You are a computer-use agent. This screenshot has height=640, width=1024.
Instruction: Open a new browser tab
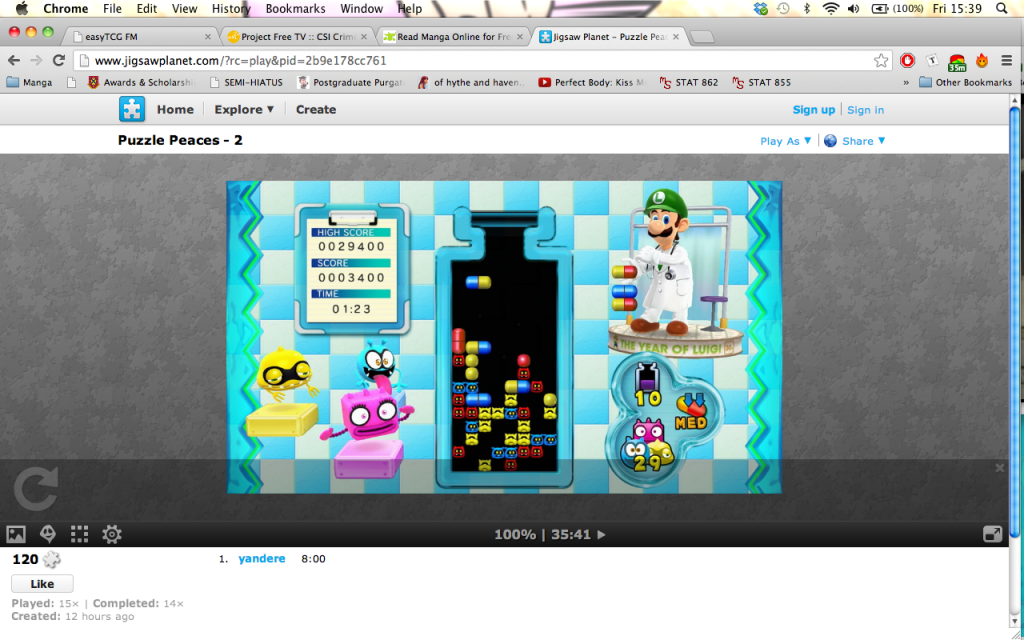point(701,37)
